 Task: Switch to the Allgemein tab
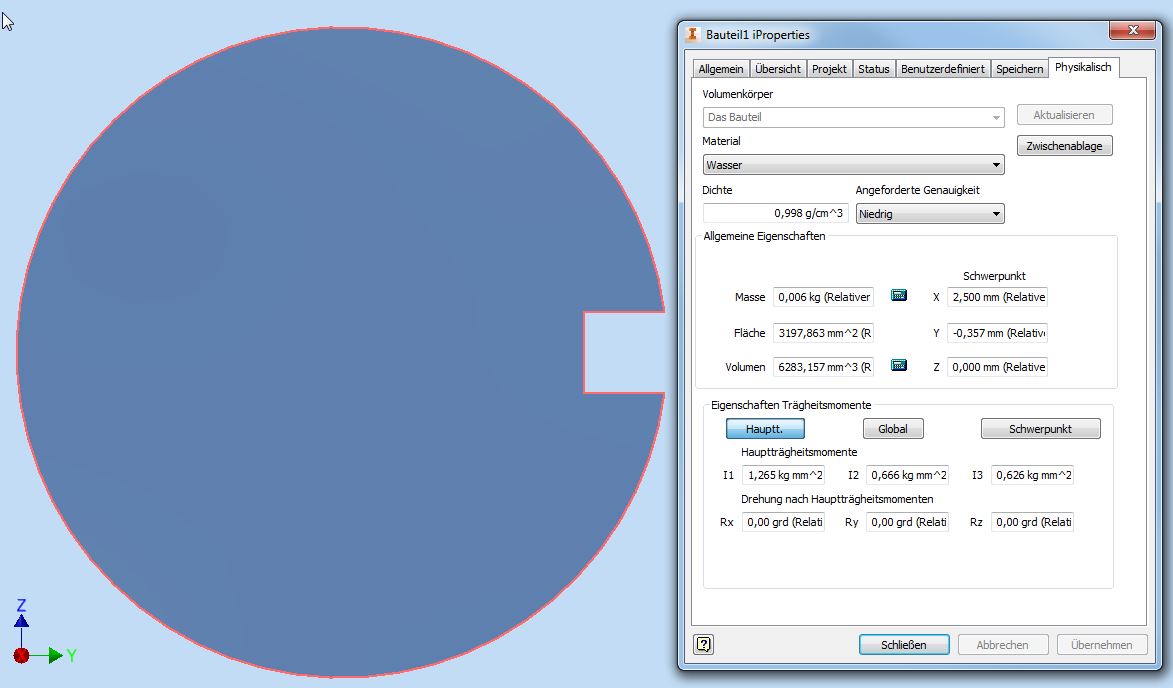click(x=721, y=69)
